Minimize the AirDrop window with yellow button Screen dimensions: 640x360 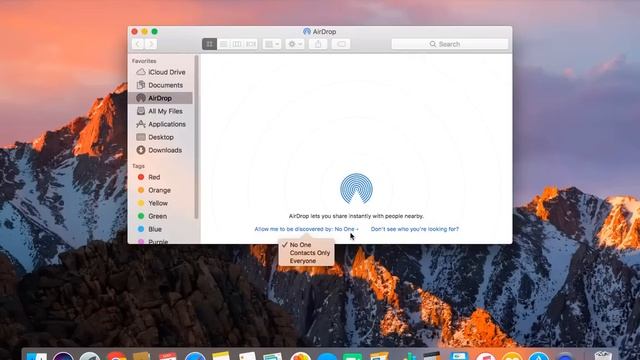point(144,31)
